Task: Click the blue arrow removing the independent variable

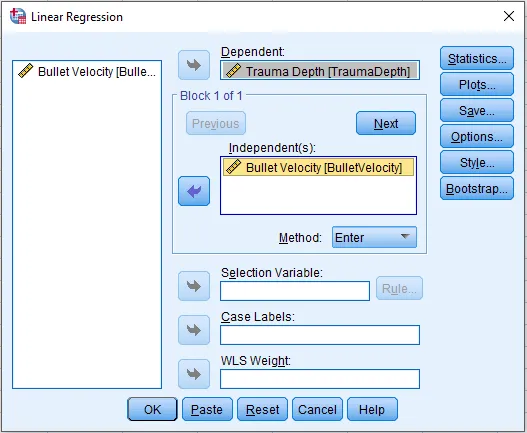Action: tap(194, 191)
